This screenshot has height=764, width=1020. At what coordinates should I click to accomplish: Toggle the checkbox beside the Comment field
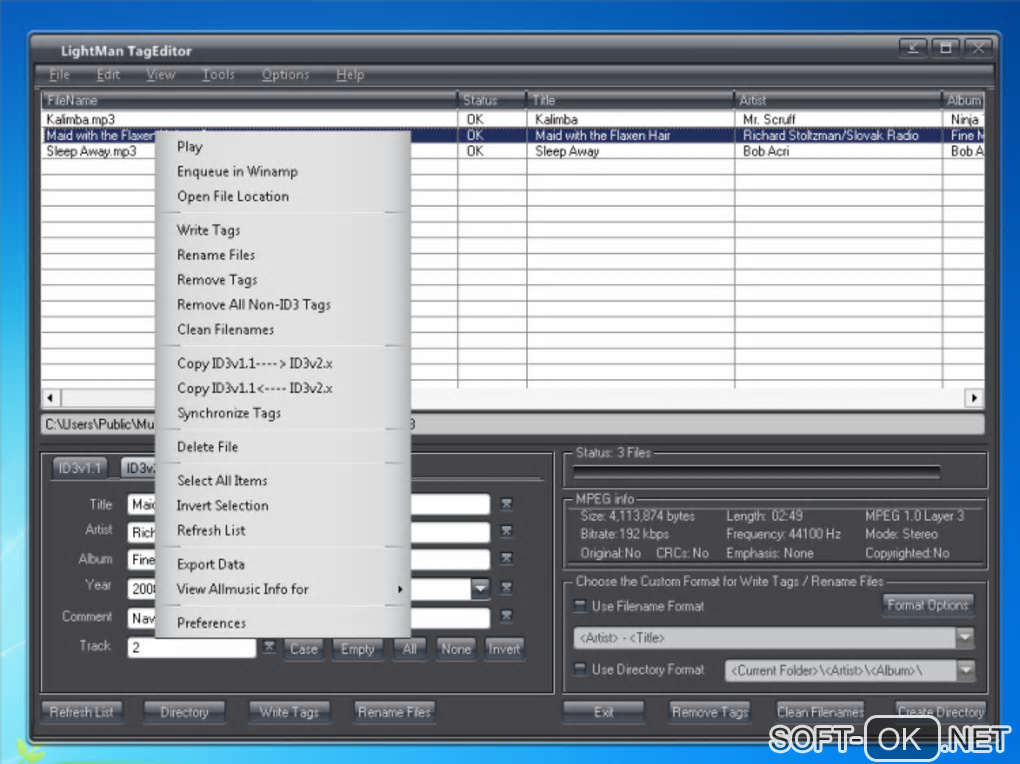point(506,615)
